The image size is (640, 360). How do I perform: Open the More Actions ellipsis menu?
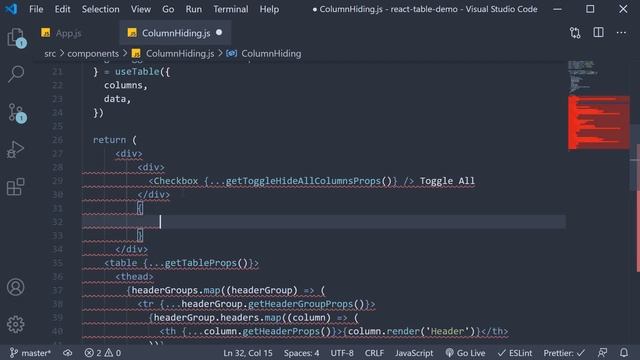pos(621,33)
